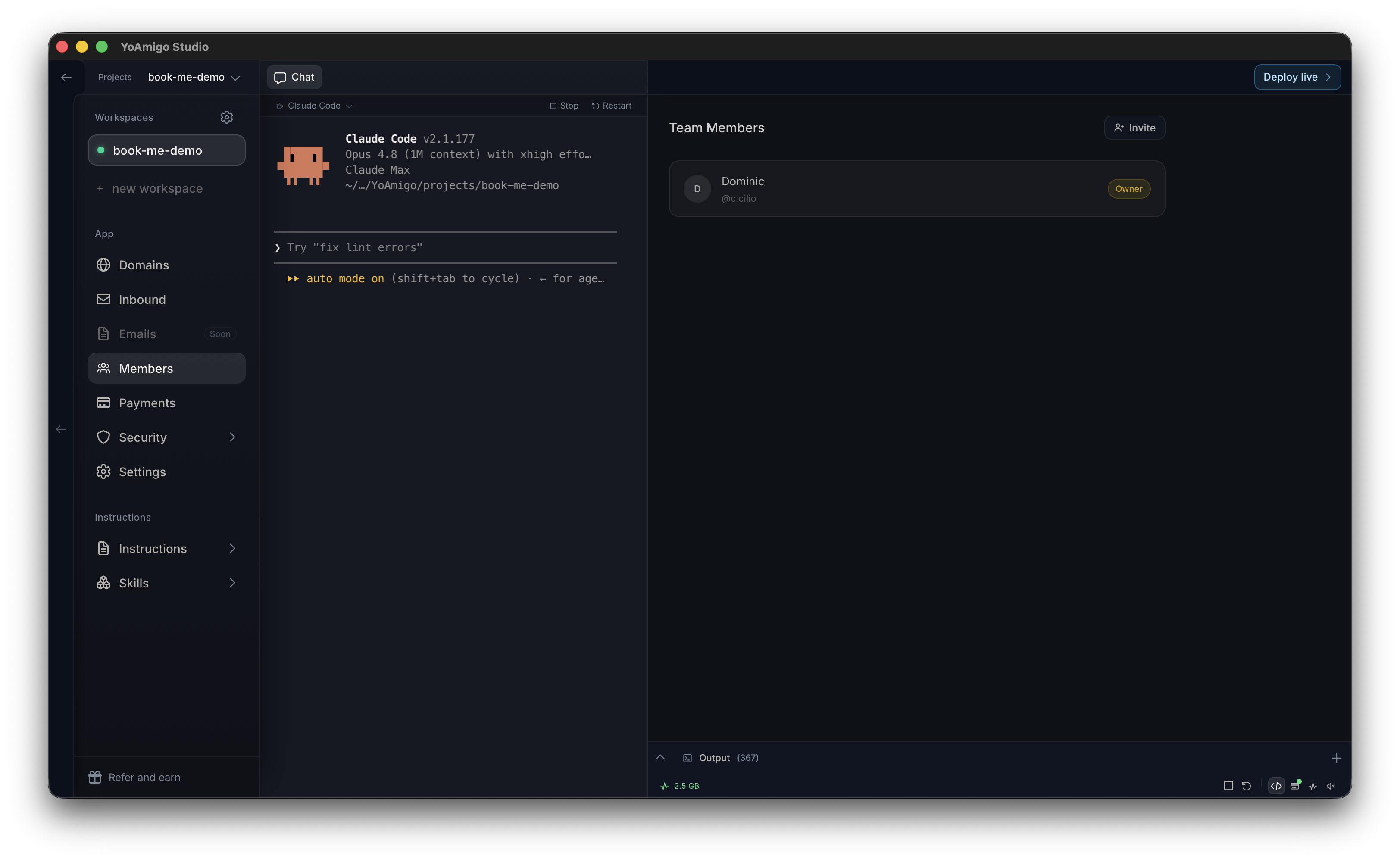The image size is (1400, 862).
Task: Click the Claude Code pixel mascot
Action: (x=303, y=166)
